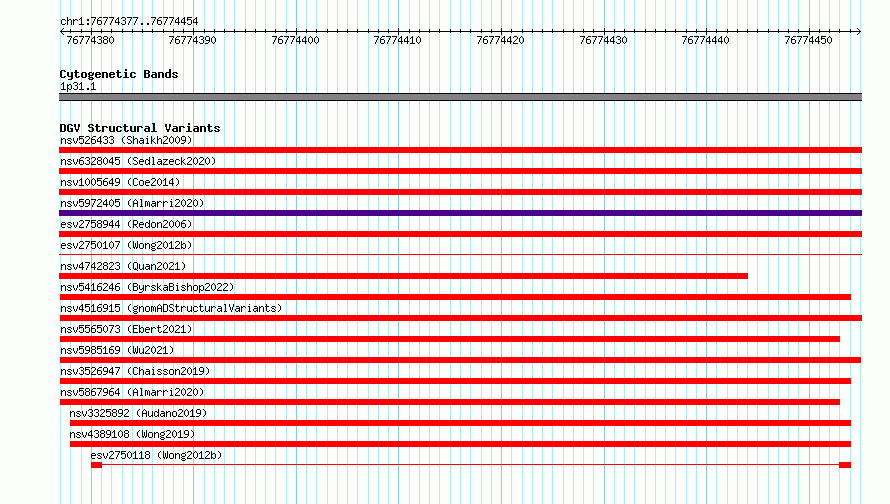Click ruler position 76774400
This screenshot has height=504, width=890.
tap(295, 40)
